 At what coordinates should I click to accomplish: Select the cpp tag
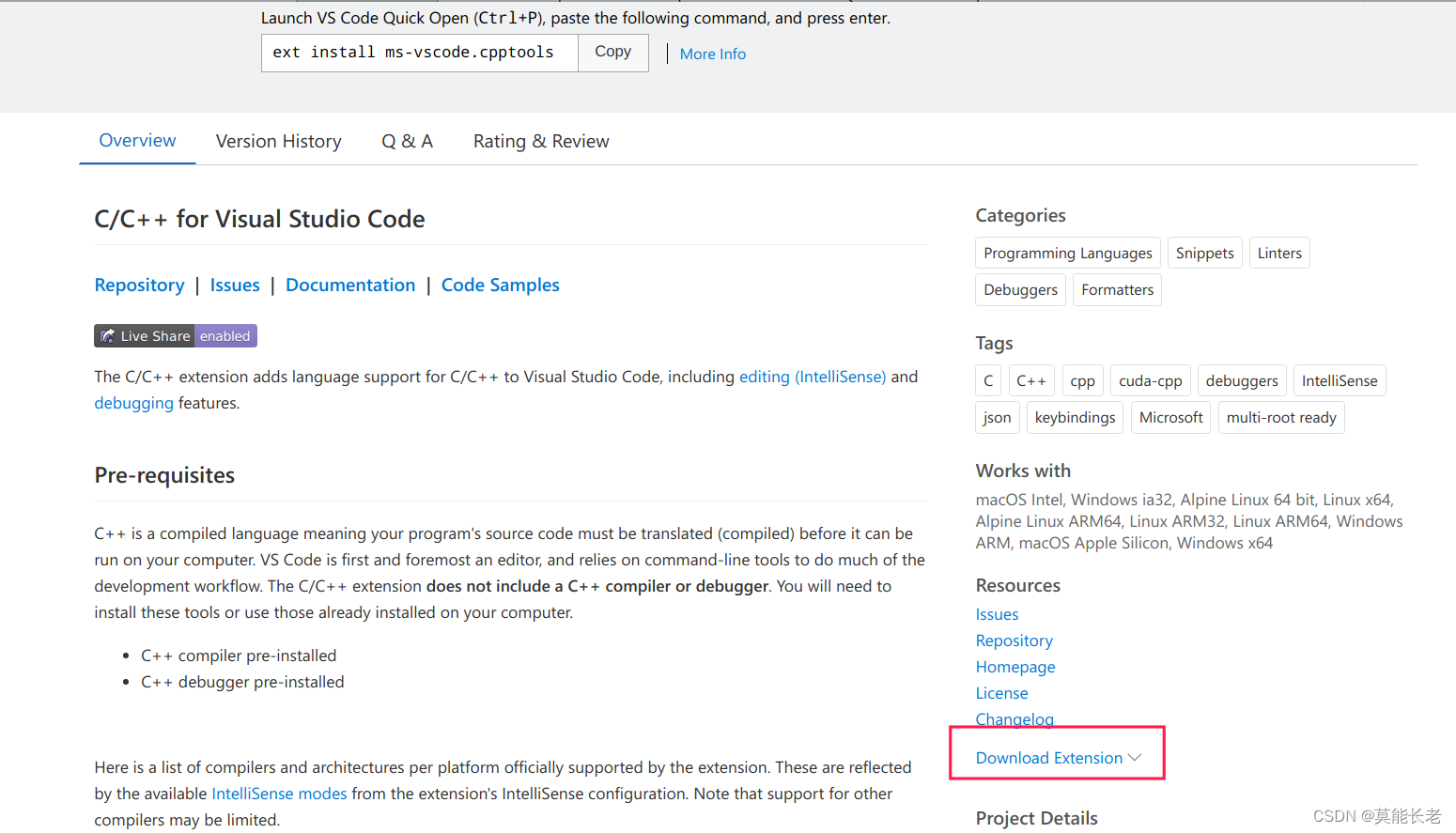click(x=1082, y=380)
